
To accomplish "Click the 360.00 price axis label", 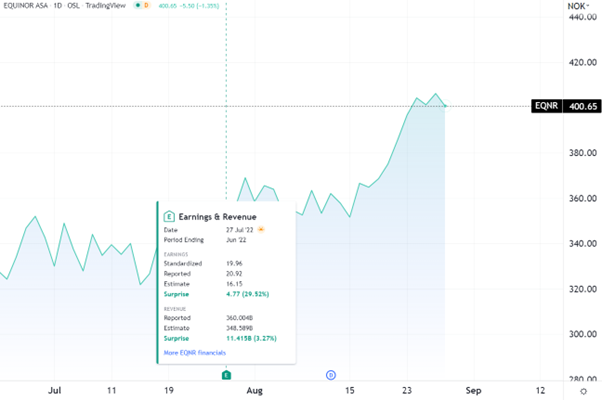I will click(x=583, y=198).
